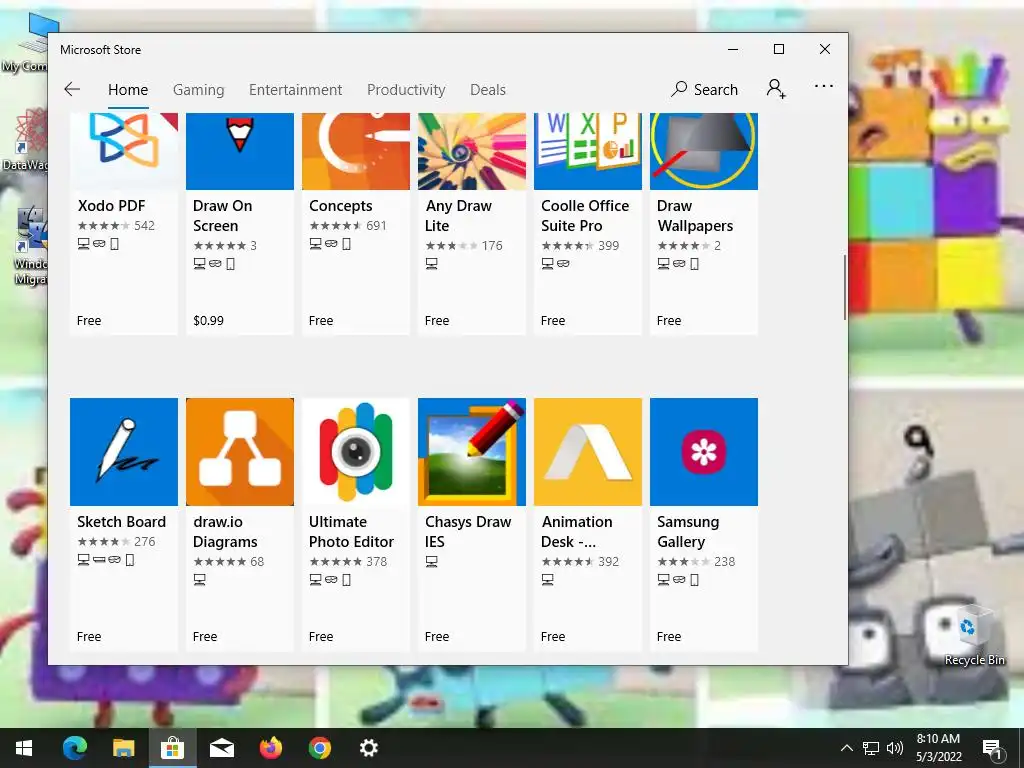The height and width of the screenshot is (768, 1024).
Task: Click the Animation Desk 392 rating
Action: pos(580,562)
